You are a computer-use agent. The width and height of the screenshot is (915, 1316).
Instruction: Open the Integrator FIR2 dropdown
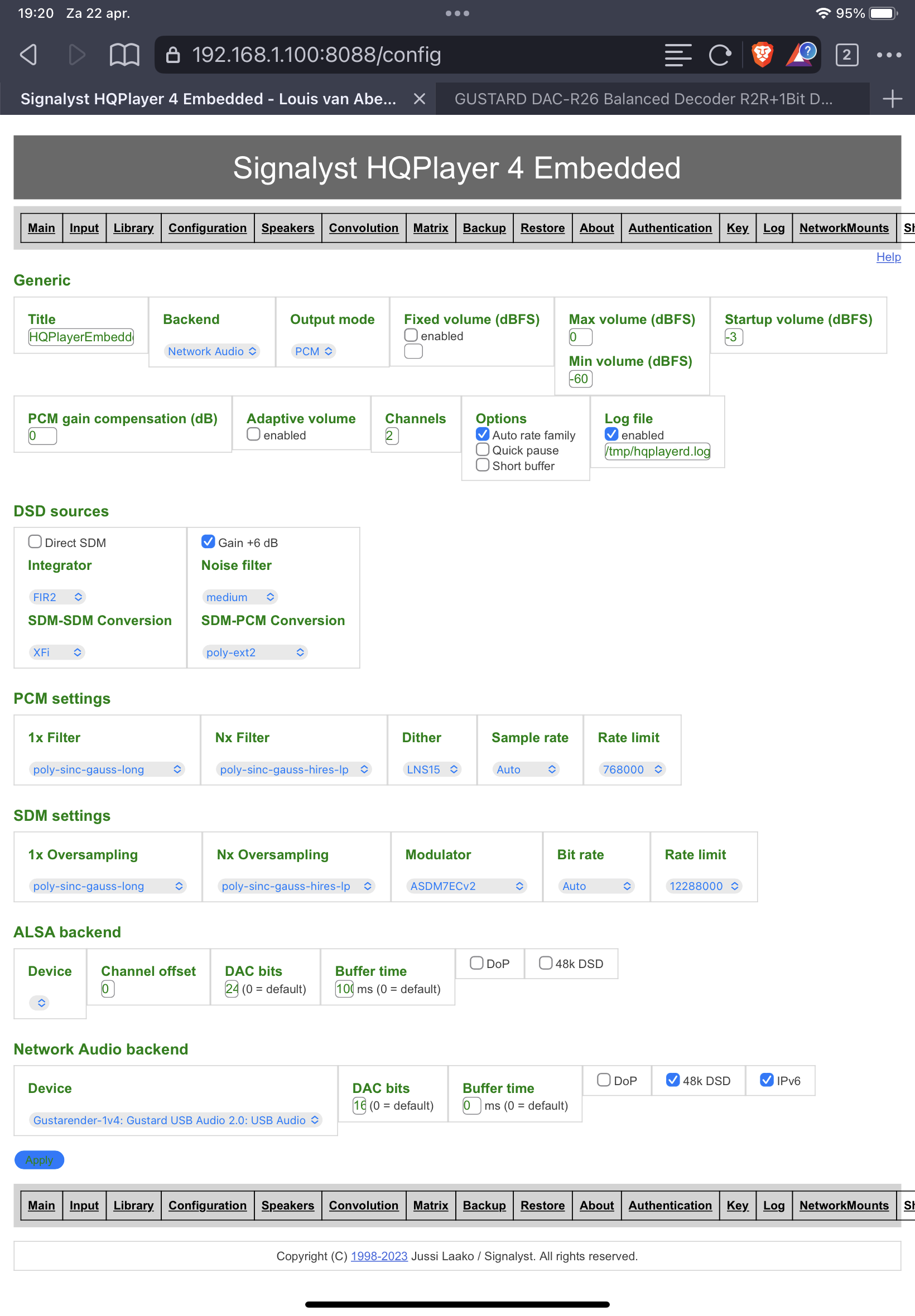tap(57, 597)
